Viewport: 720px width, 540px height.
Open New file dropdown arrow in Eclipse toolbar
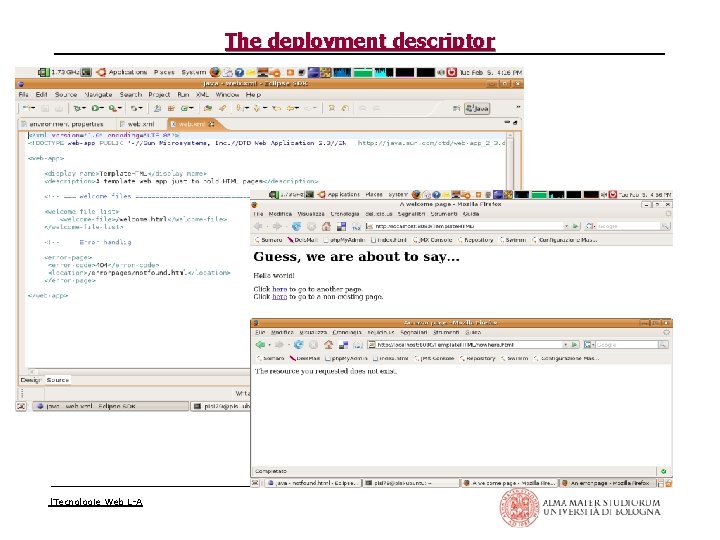33,108
